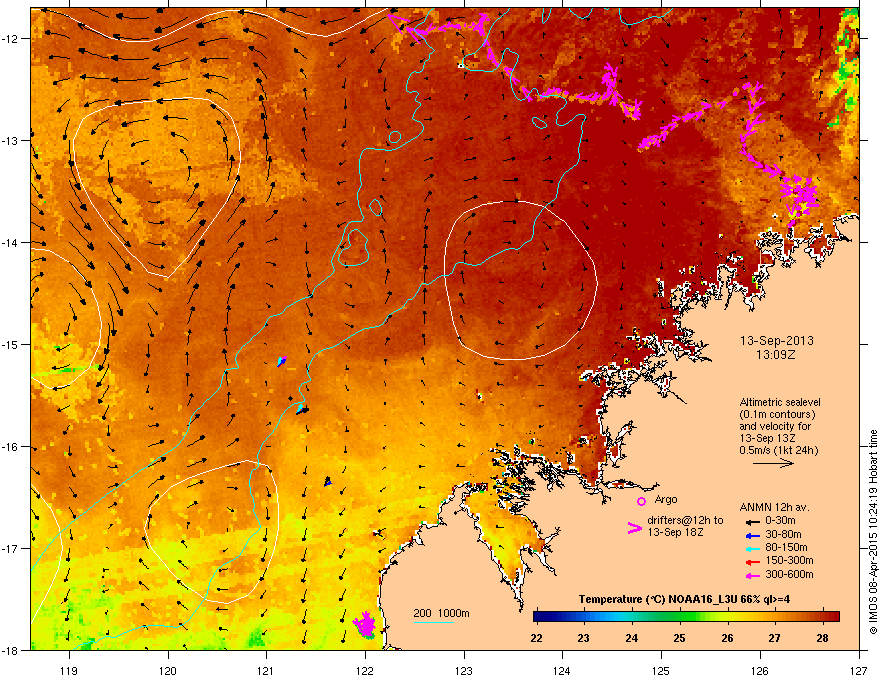Click the '150-300m' depth label

click(x=789, y=560)
